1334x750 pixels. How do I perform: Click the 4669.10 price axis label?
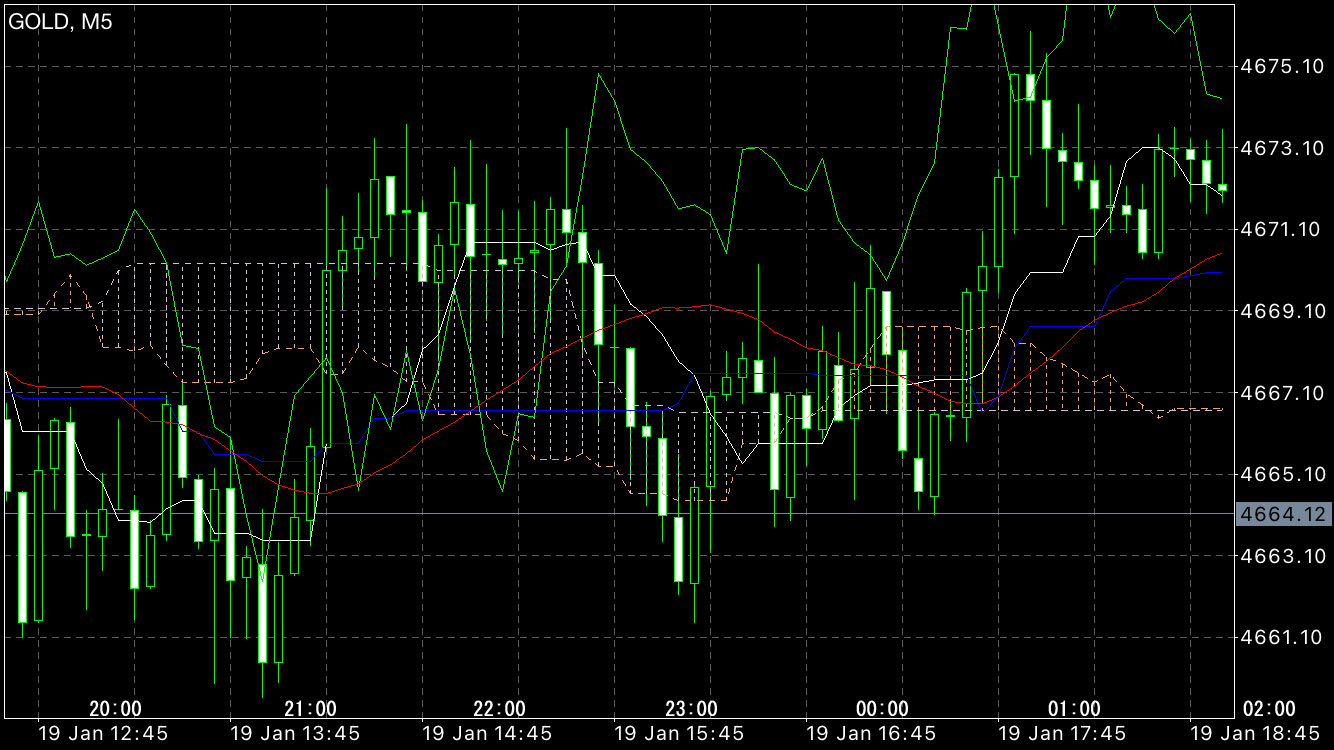click(x=1282, y=311)
